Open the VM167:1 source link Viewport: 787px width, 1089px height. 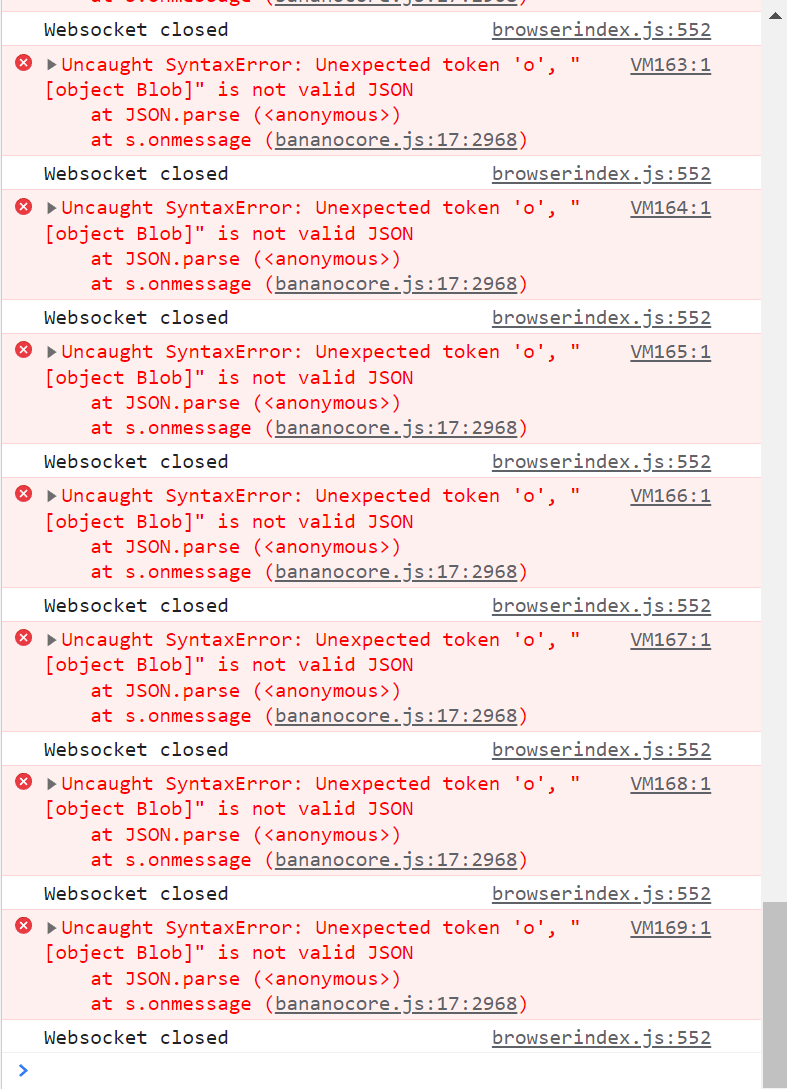click(x=670, y=640)
